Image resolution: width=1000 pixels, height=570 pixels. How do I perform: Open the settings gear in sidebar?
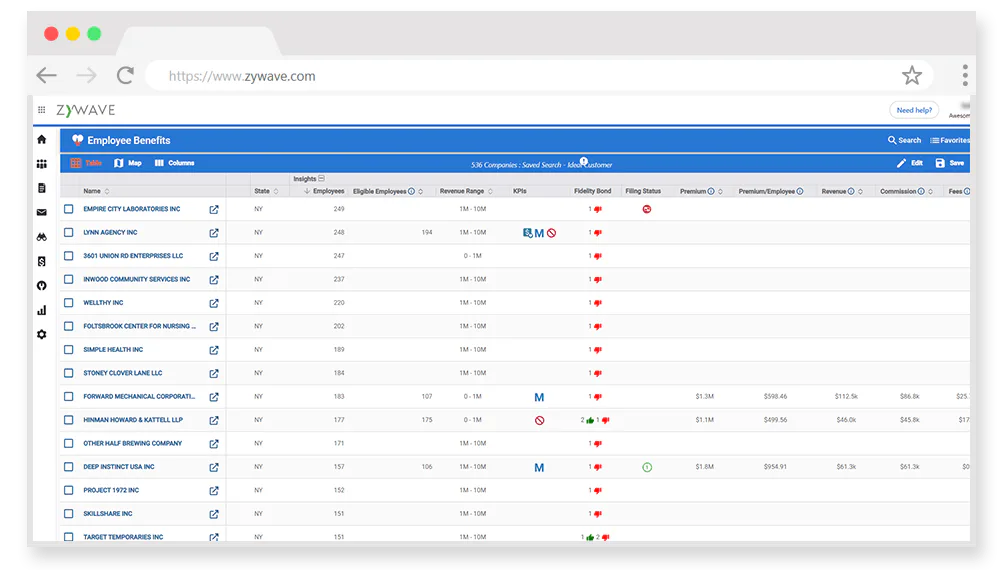(x=41, y=334)
